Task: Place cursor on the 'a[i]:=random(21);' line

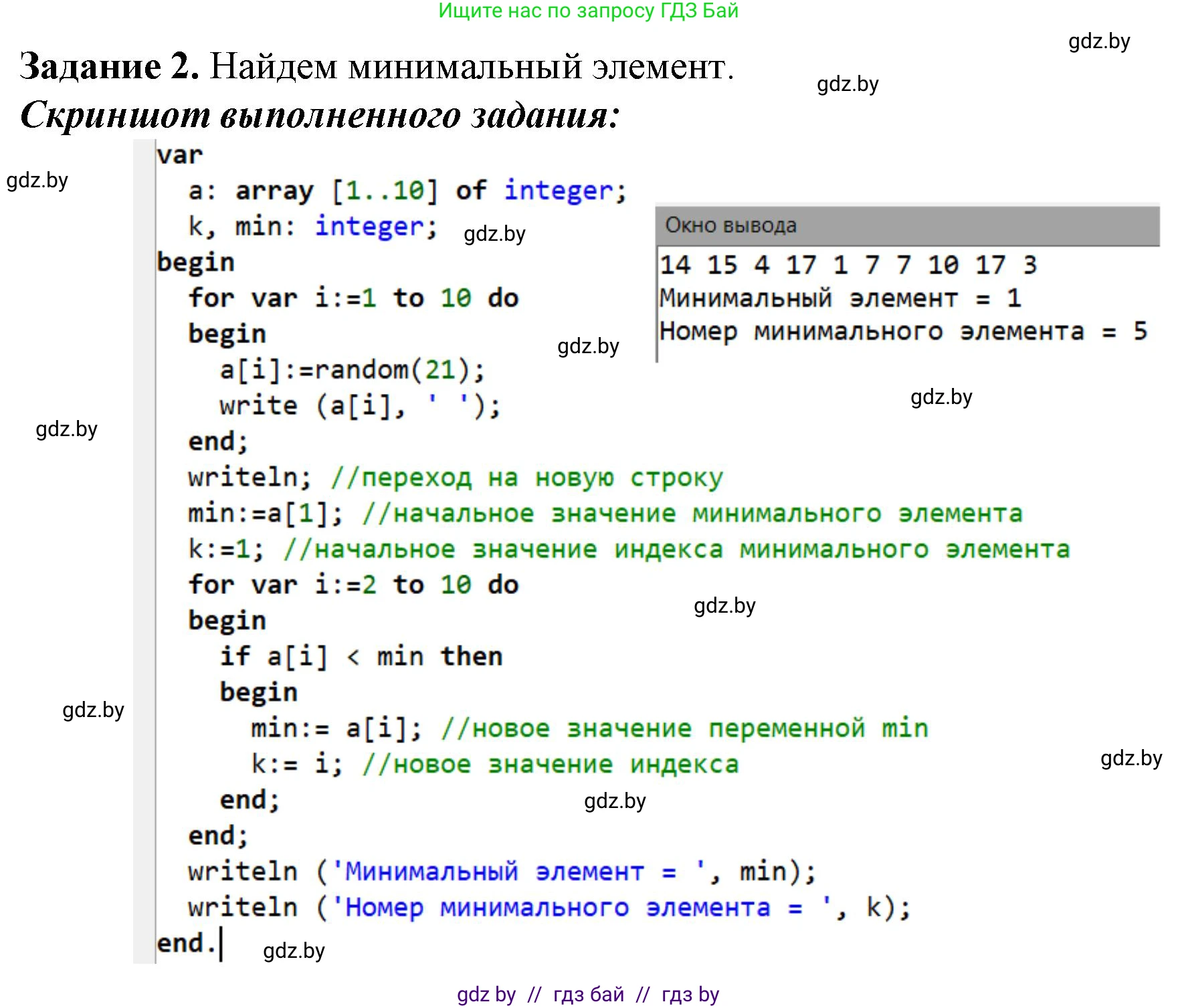Action: (x=352, y=370)
